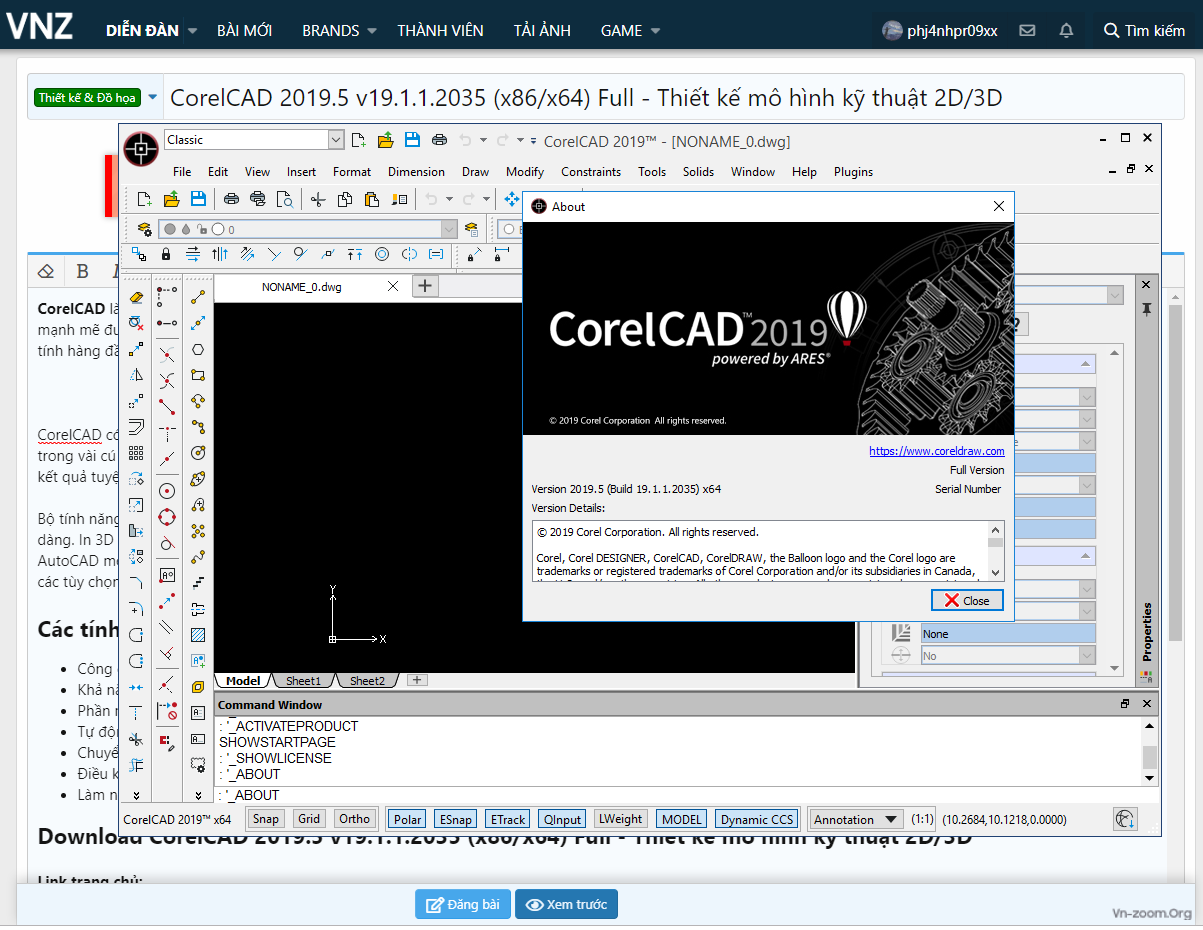Image resolution: width=1203 pixels, height=930 pixels.
Task: Click the padlock fix constraint icon
Action: (x=166, y=254)
